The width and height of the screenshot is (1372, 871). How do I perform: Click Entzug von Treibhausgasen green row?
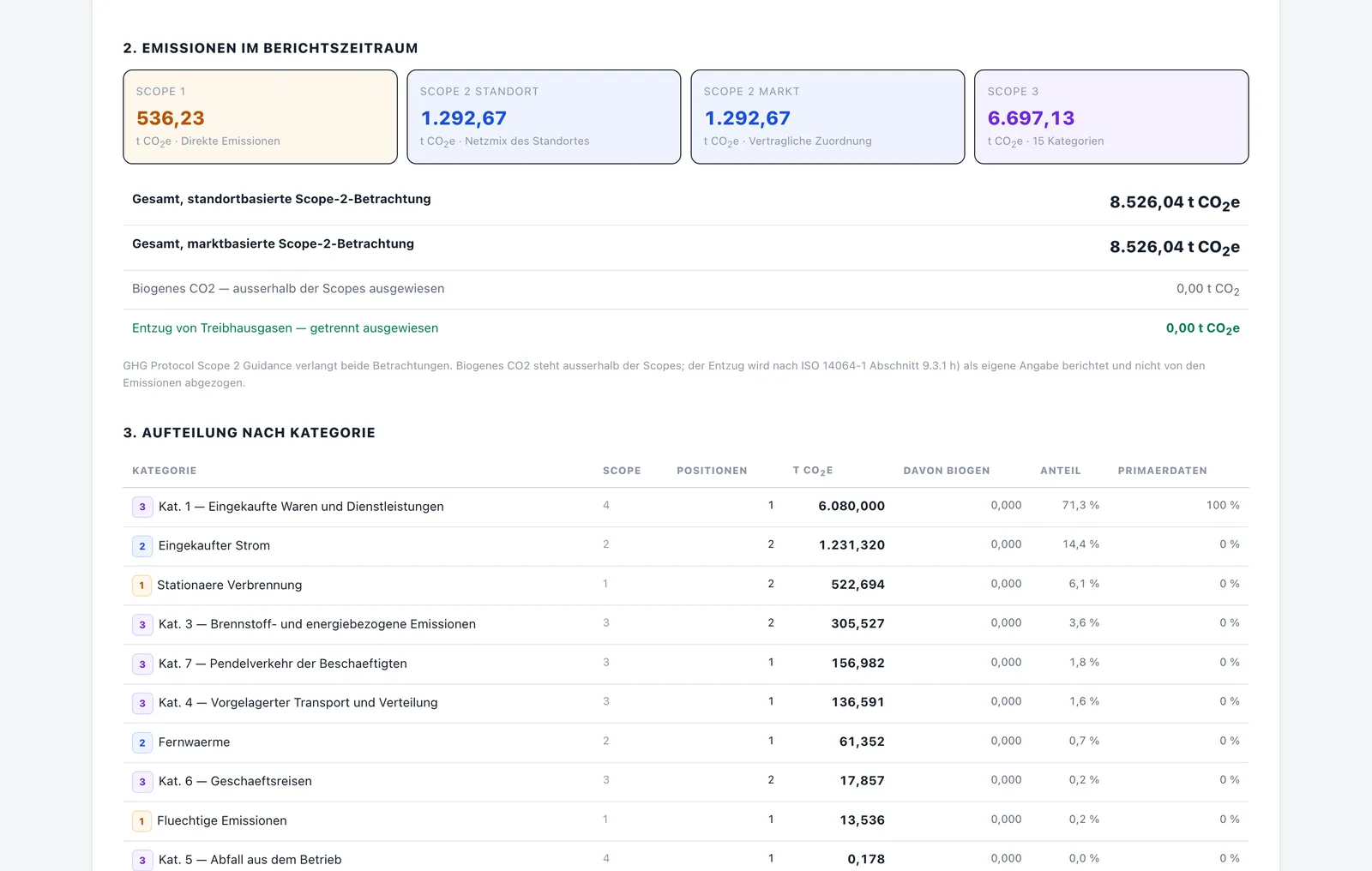[686, 328]
